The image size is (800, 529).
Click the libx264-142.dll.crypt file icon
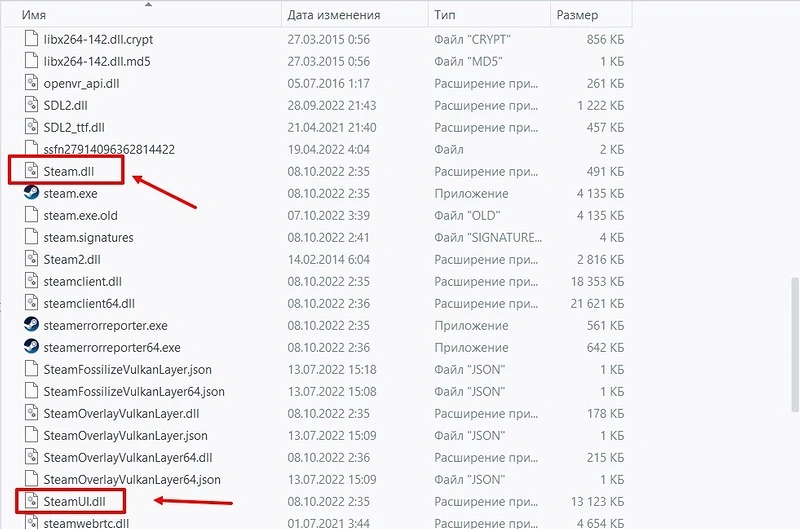coord(31,39)
